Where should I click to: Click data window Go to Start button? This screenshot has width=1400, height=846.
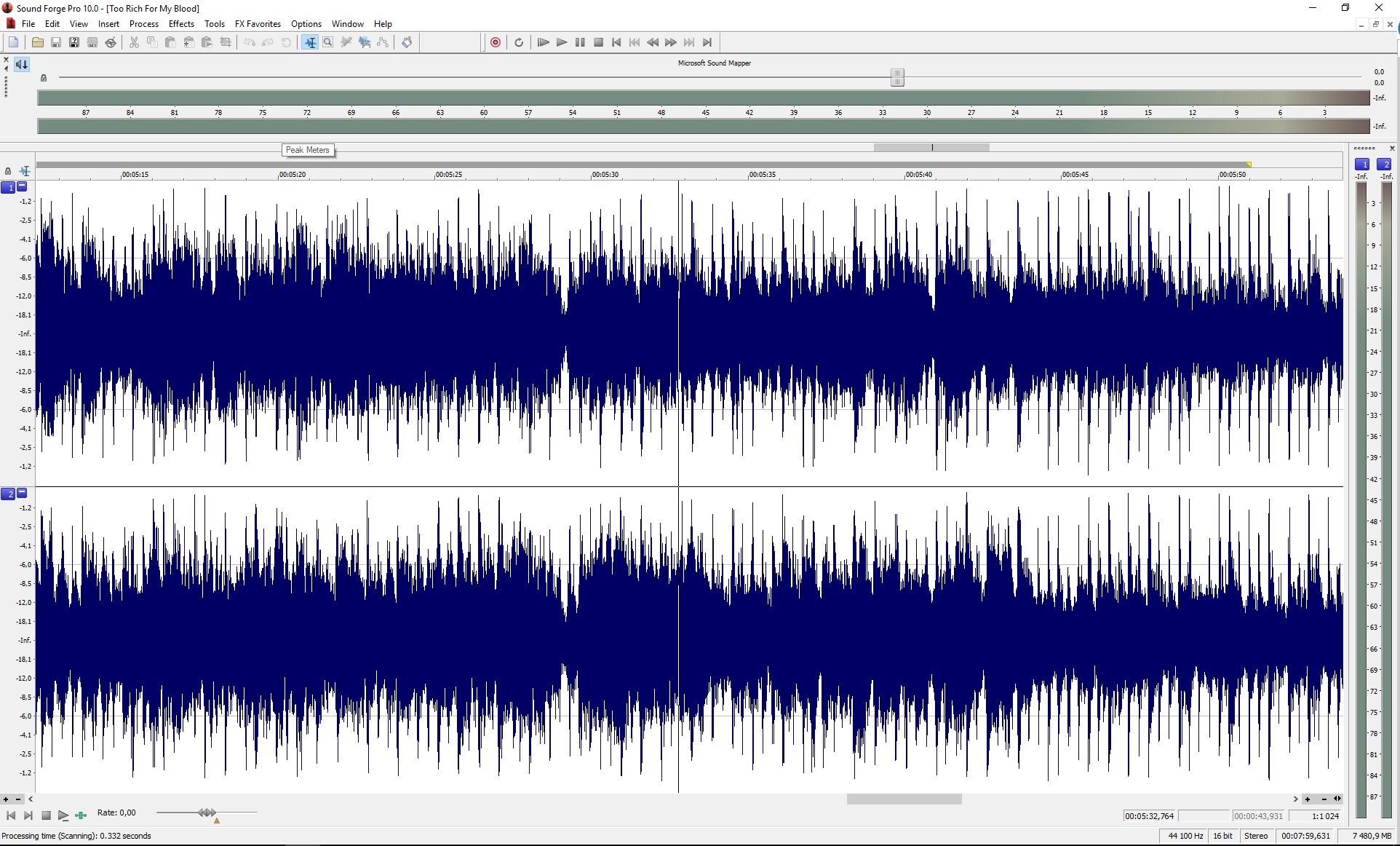[x=11, y=815]
